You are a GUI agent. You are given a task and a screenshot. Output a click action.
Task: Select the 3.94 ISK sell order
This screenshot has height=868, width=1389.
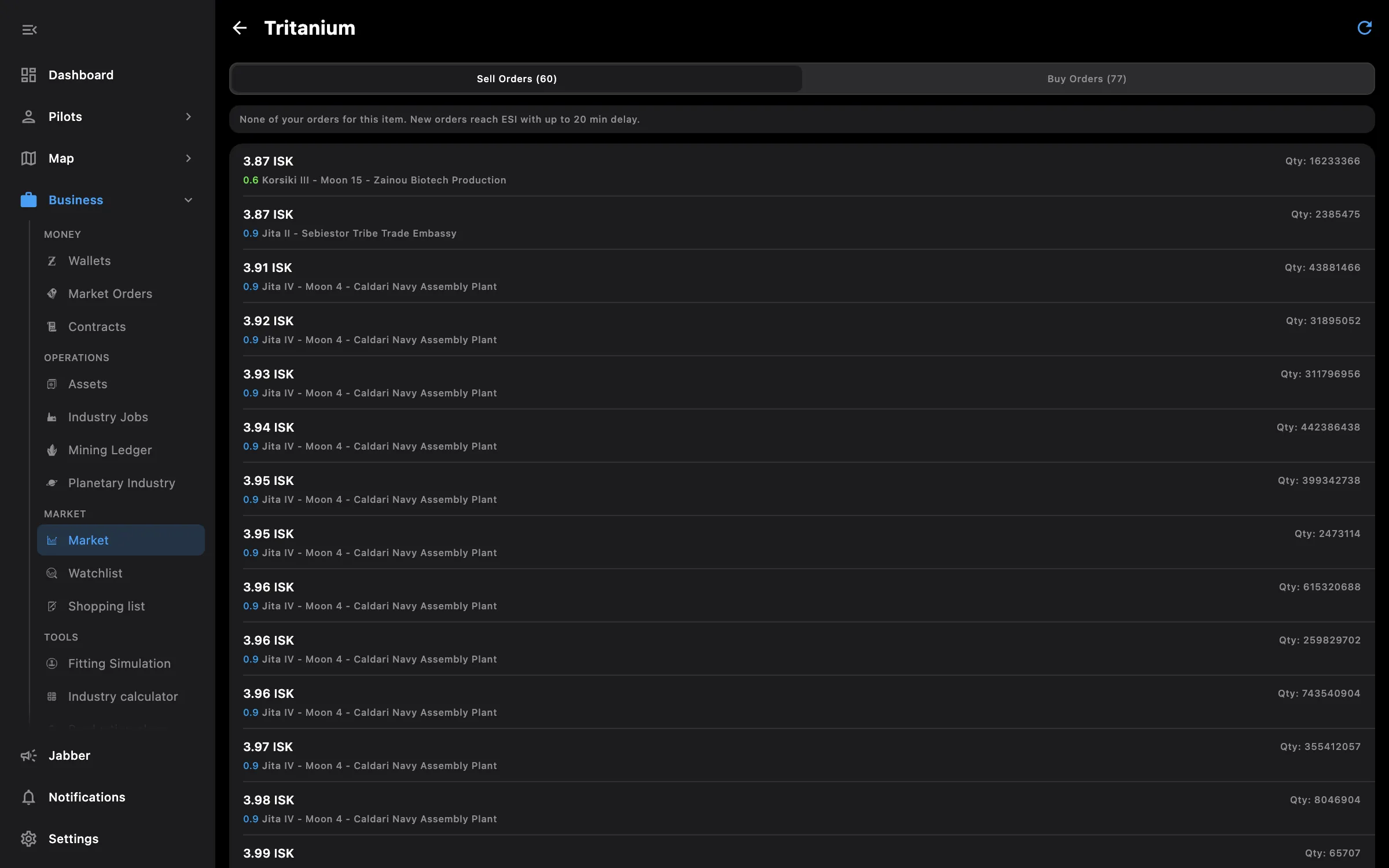pos(802,436)
